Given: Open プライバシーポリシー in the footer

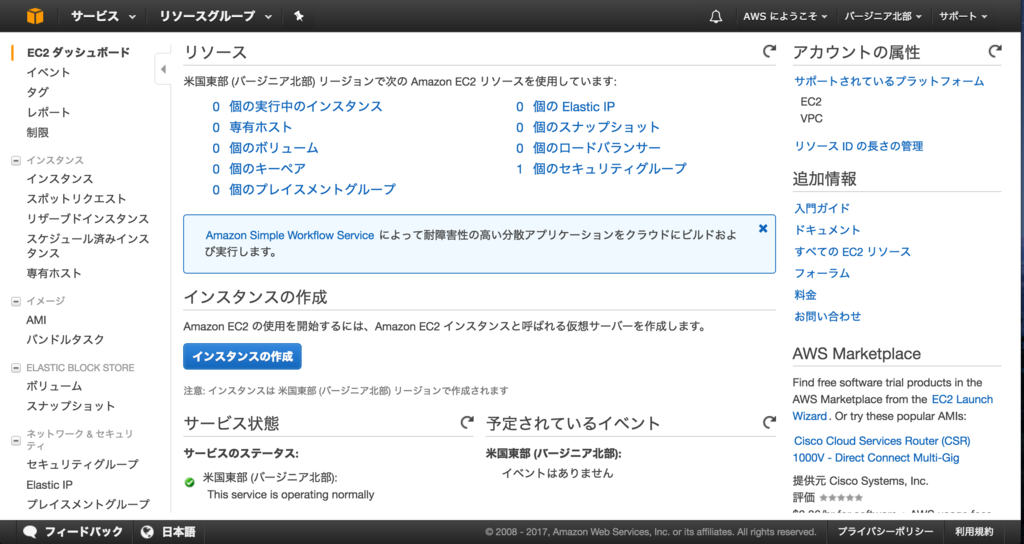Looking at the screenshot, I should 886,532.
